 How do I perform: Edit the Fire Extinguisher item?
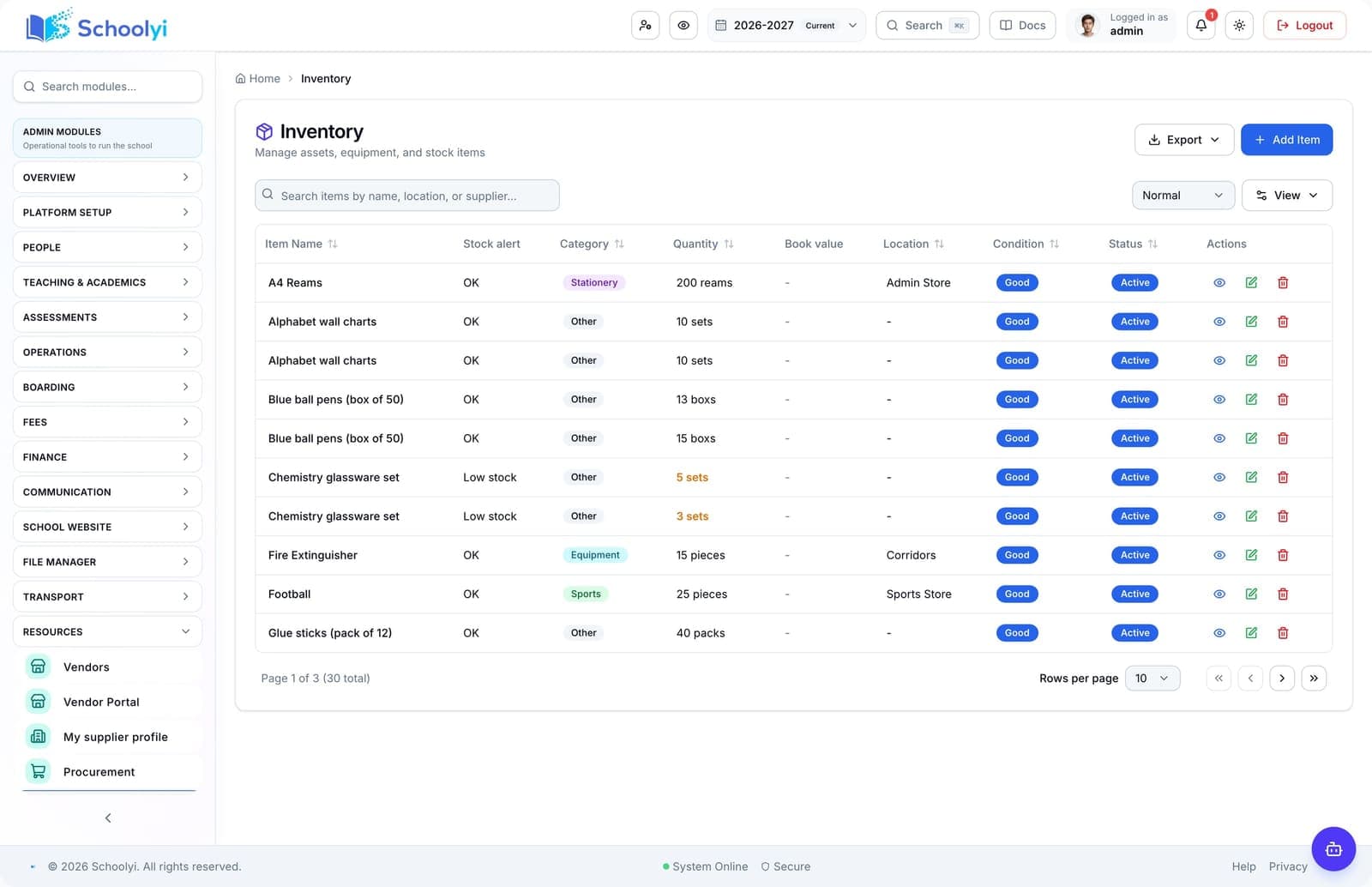tap(1251, 555)
